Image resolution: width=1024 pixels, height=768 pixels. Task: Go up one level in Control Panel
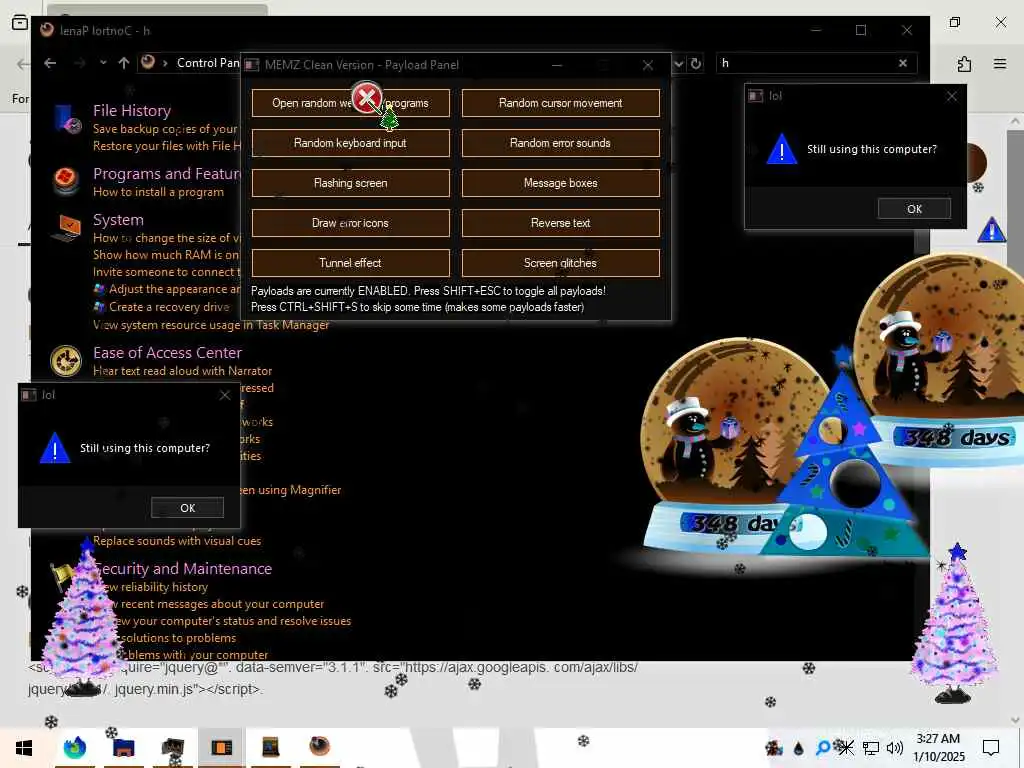[124, 63]
